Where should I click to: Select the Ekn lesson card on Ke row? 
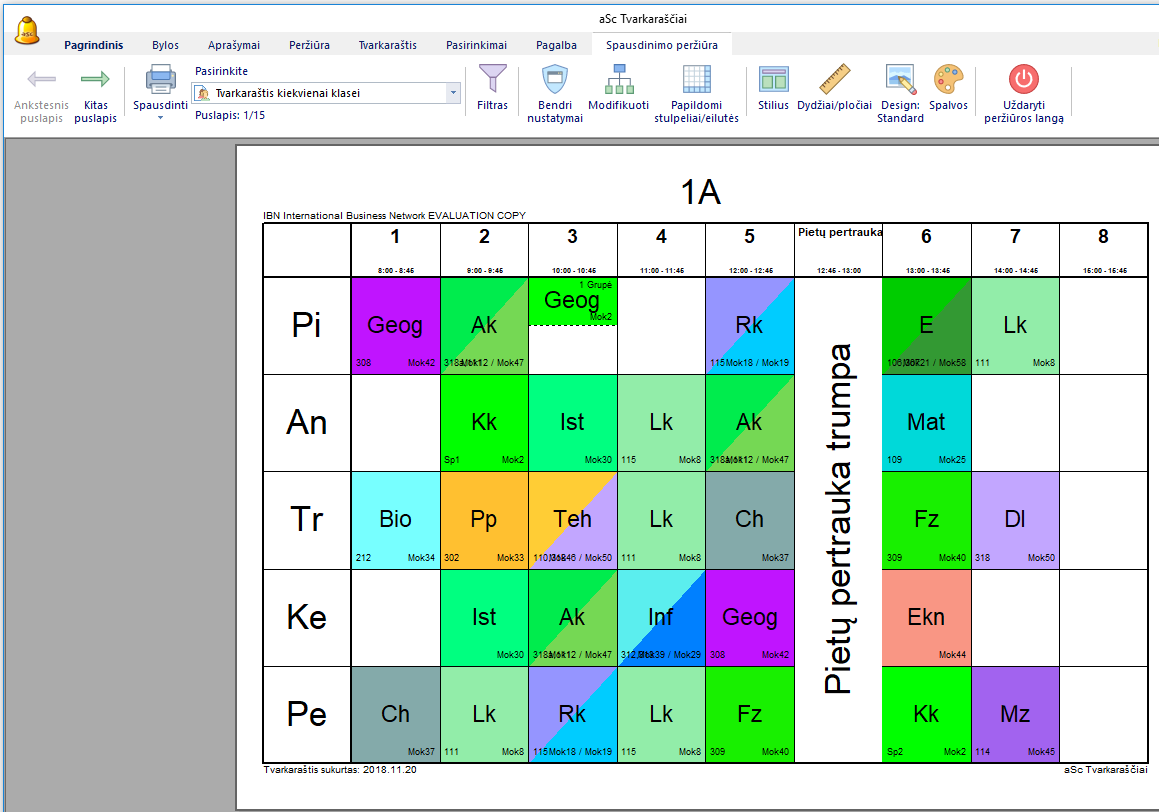pyautogui.click(x=926, y=617)
